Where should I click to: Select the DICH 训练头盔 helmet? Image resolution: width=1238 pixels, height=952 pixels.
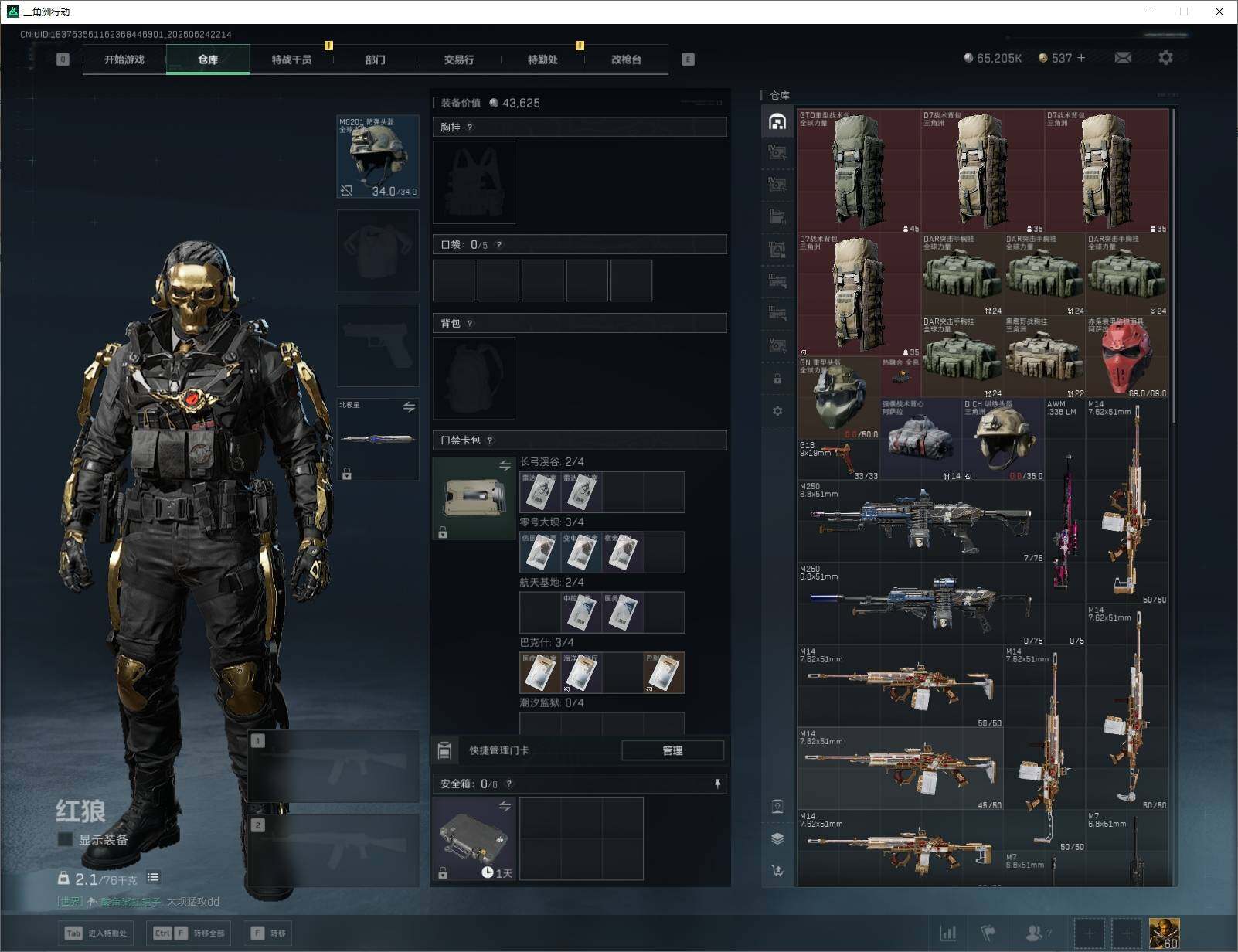1003,440
